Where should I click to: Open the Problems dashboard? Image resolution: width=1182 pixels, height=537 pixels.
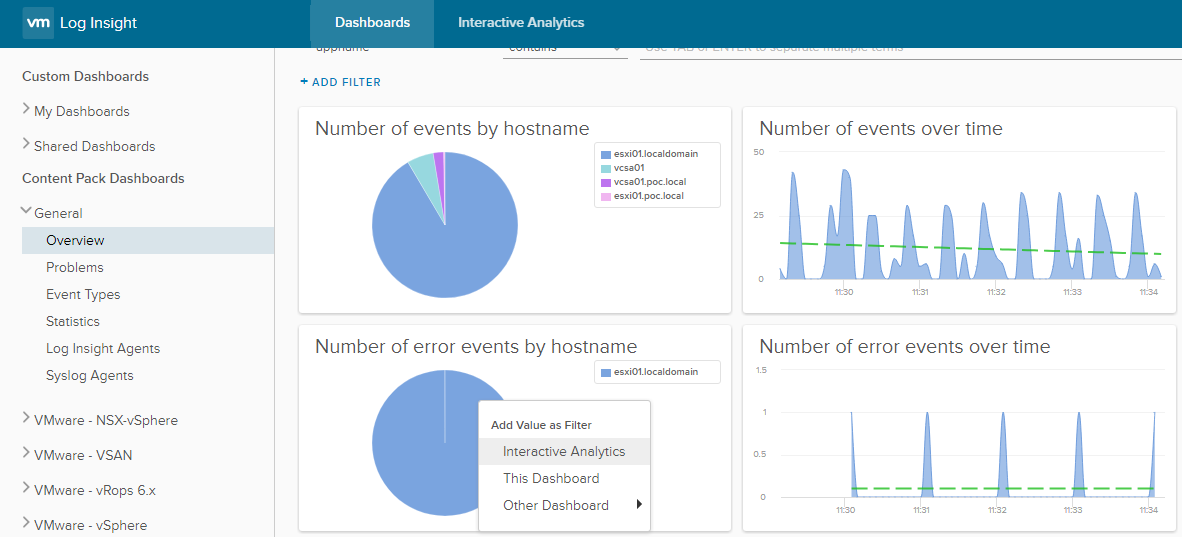pos(75,268)
